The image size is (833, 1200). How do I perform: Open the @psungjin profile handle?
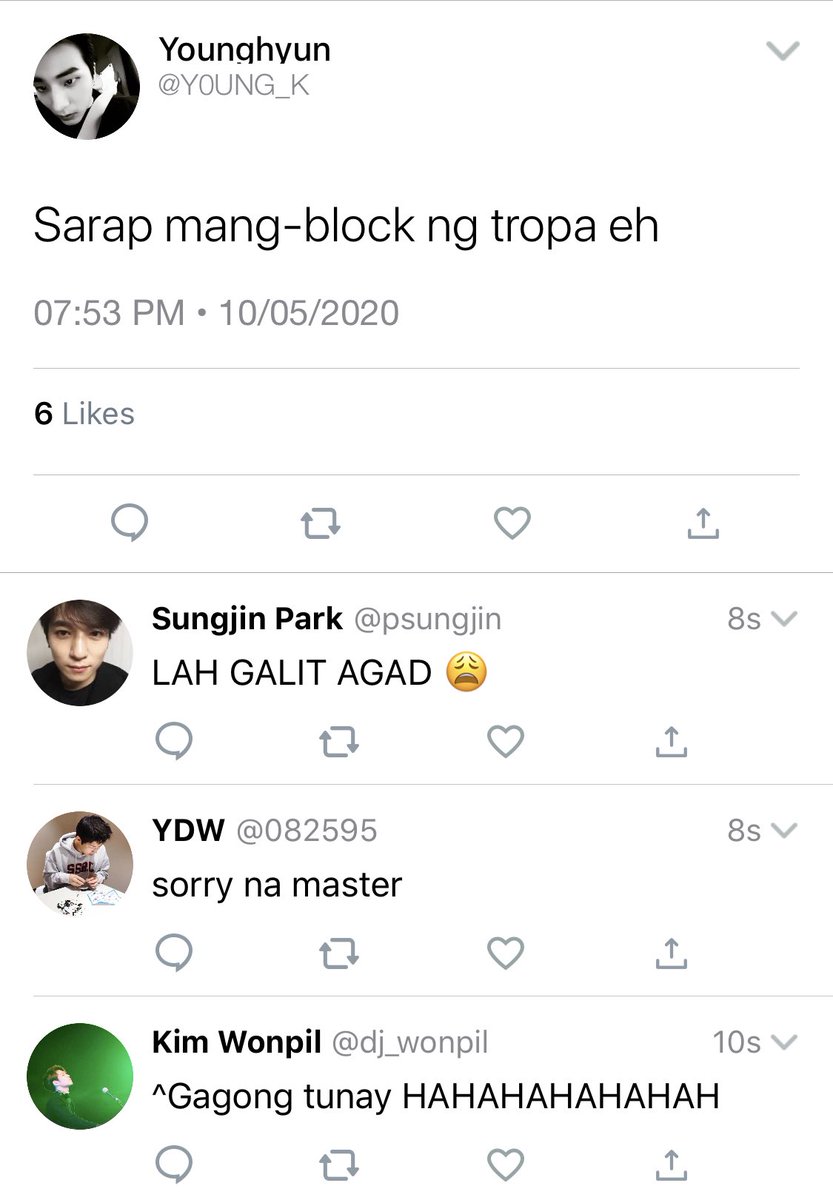426,620
